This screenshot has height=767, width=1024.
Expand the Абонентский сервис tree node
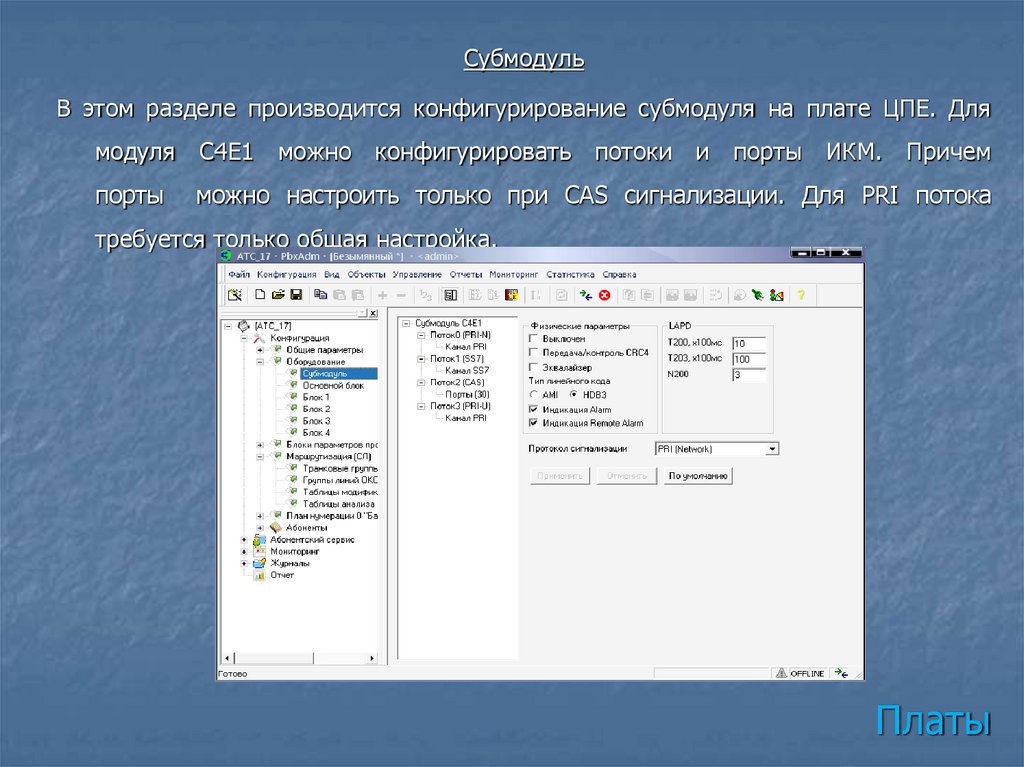point(243,539)
